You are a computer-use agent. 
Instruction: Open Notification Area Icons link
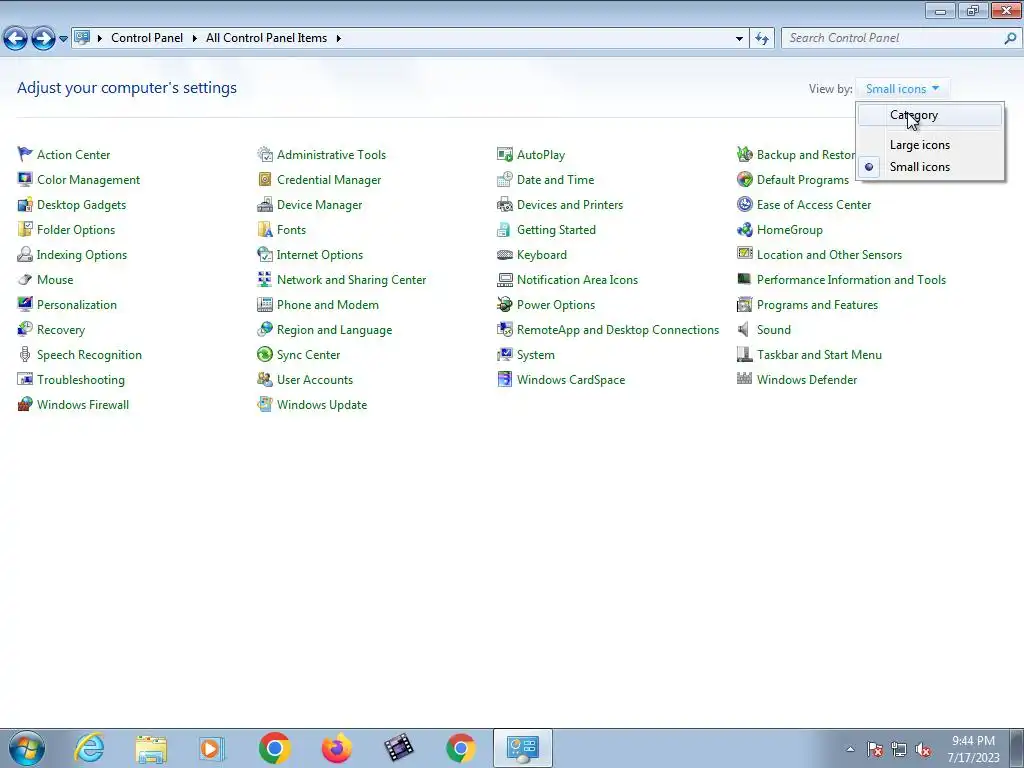coord(577,280)
